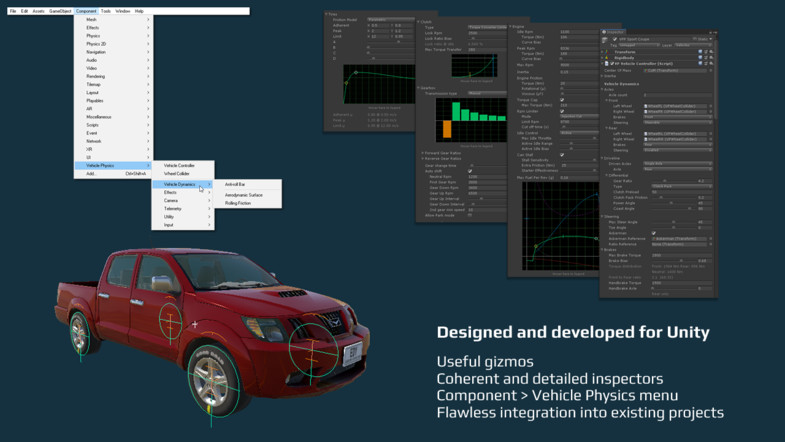This screenshot has width=785, height=442.
Task: Expand the Video submenu
Action: [114, 68]
